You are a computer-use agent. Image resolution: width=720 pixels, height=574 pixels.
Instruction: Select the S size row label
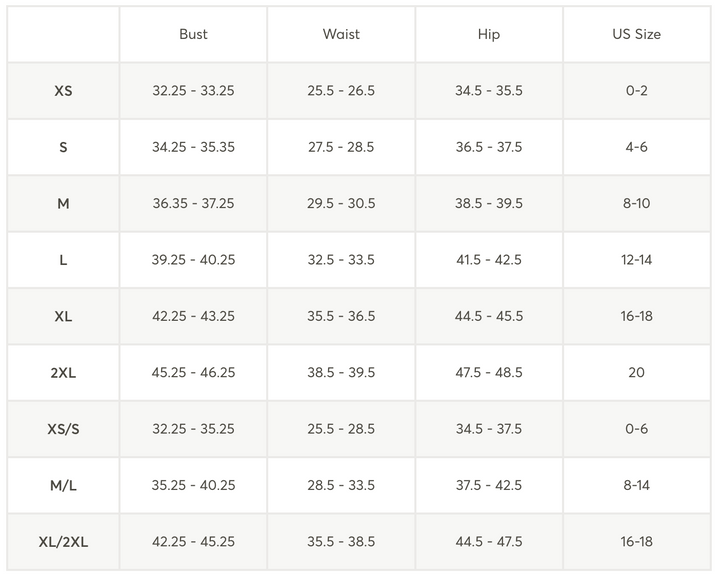[63, 147]
